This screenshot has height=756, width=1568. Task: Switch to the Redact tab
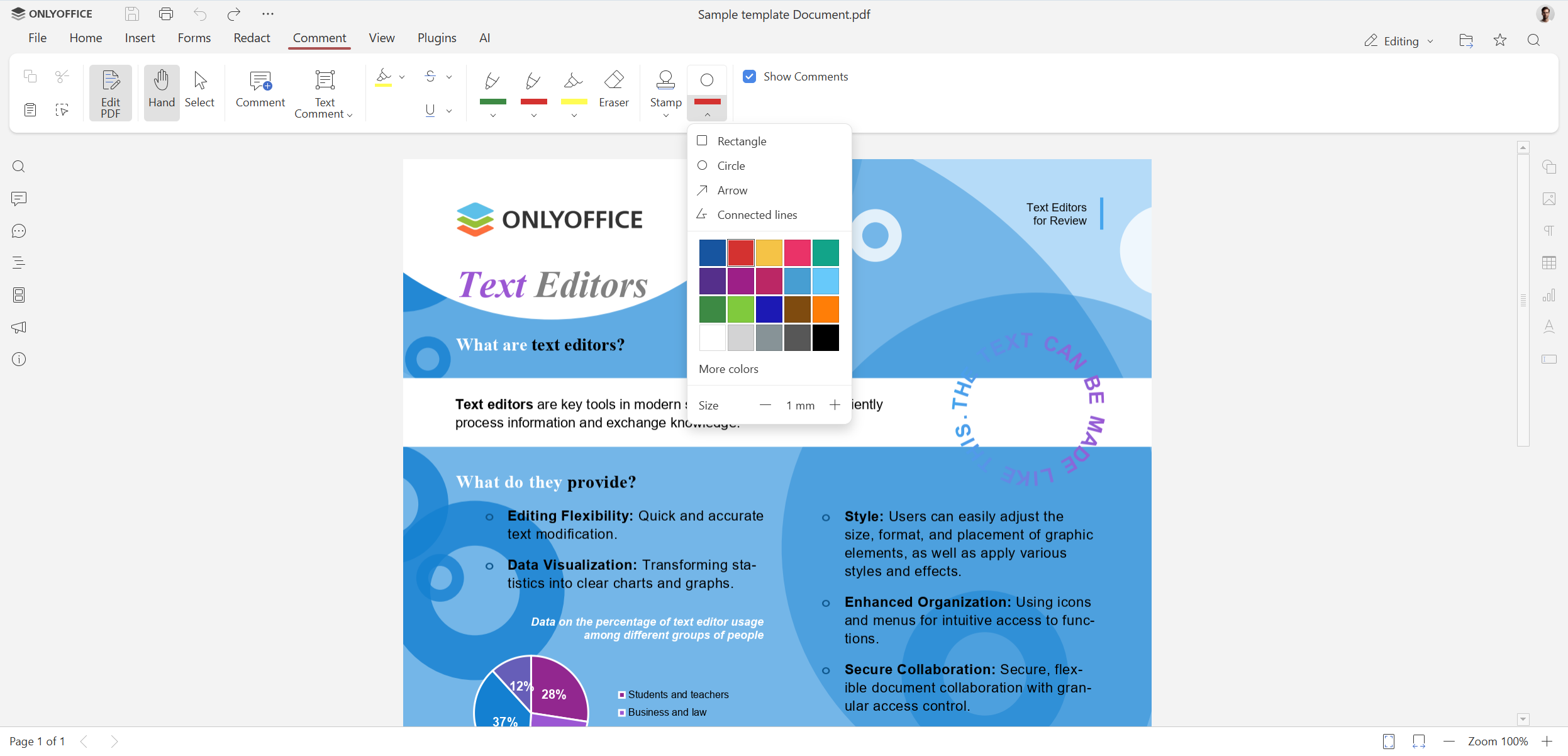tap(252, 38)
